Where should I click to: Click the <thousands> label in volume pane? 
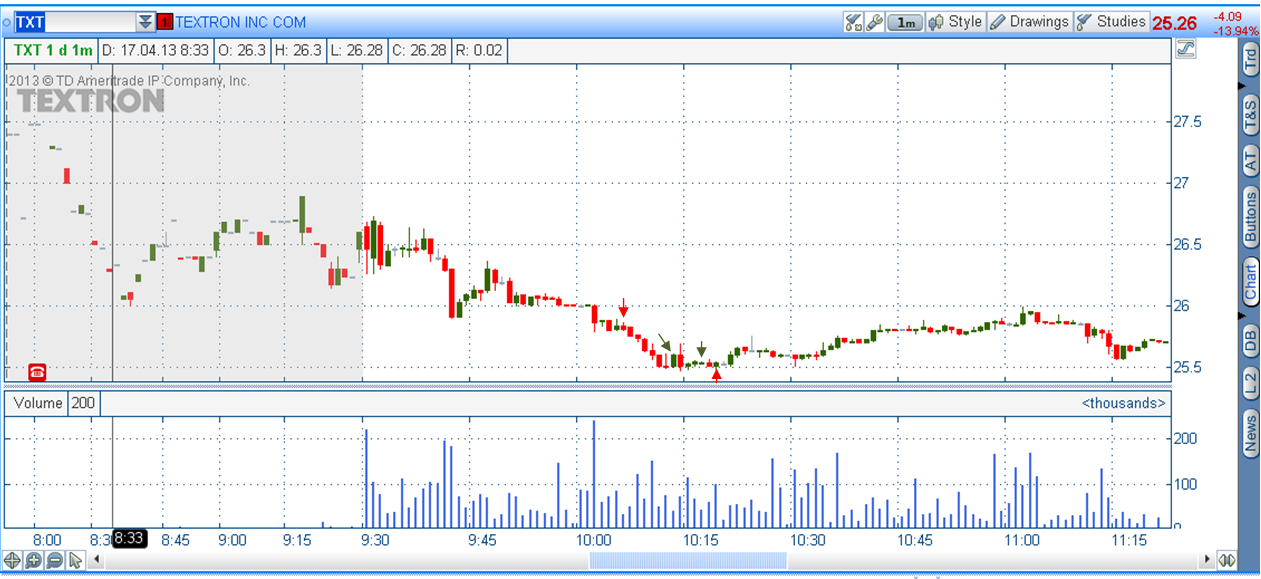[1123, 403]
